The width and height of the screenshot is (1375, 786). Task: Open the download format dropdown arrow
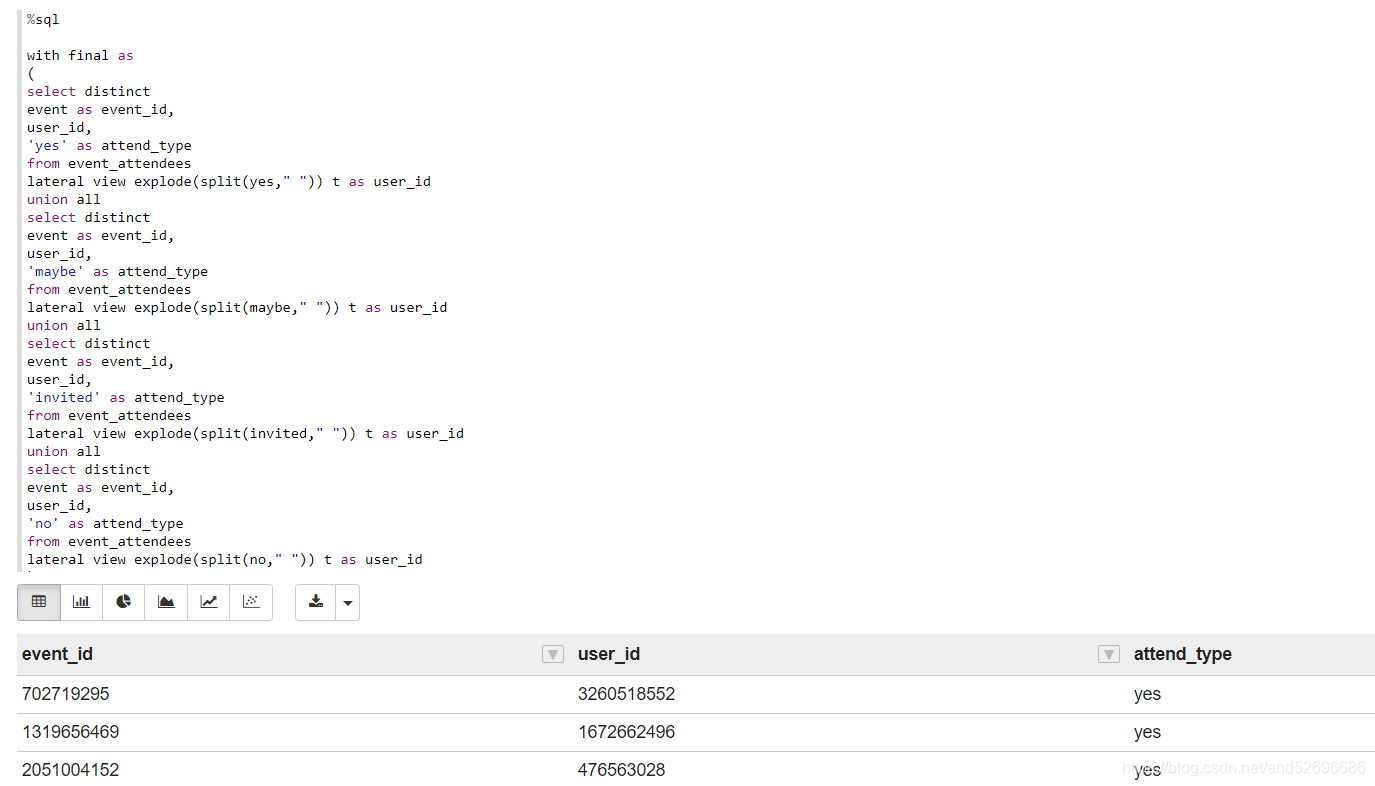348,603
